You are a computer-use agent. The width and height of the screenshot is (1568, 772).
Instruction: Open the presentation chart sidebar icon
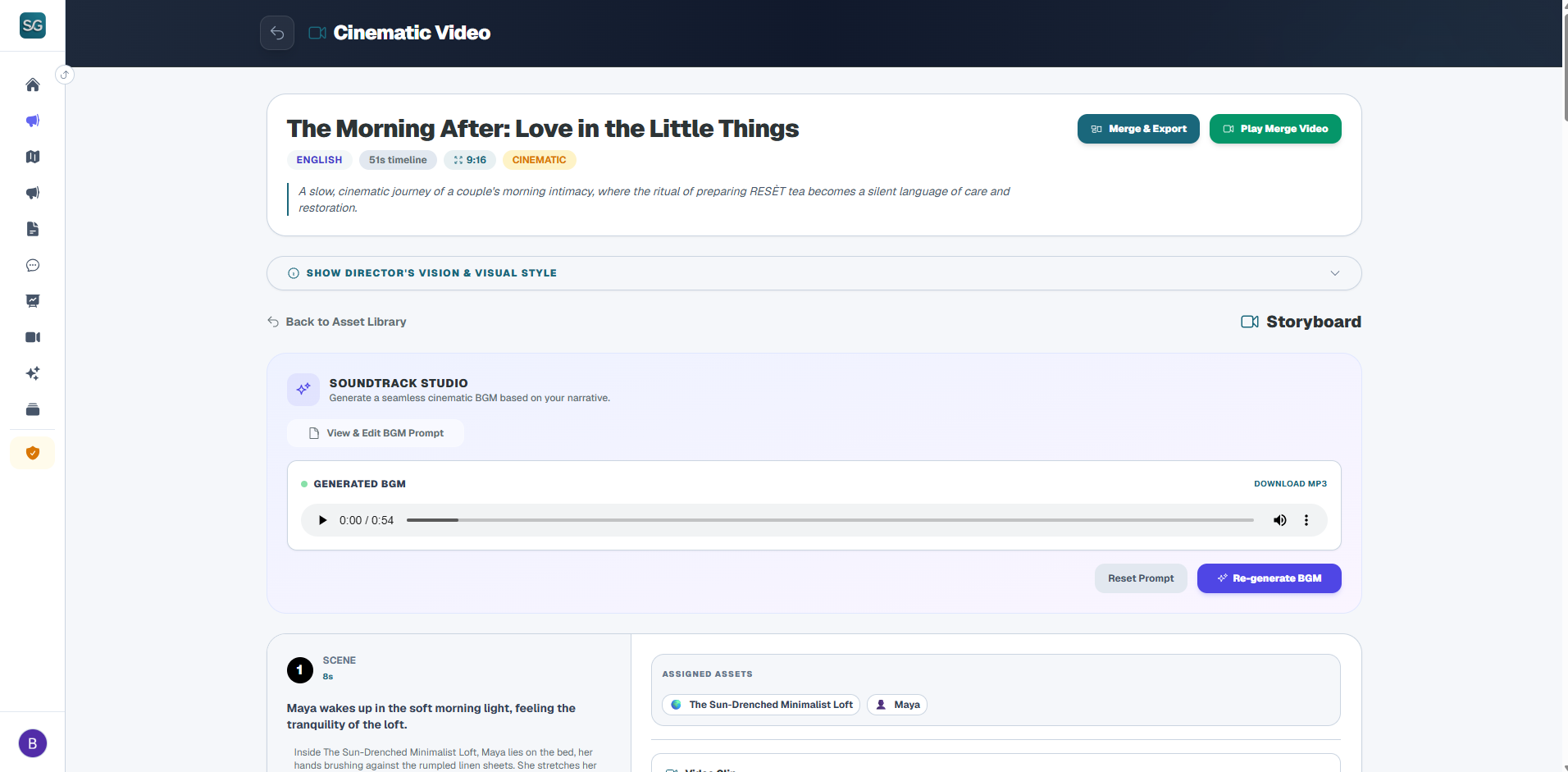pos(33,301)
